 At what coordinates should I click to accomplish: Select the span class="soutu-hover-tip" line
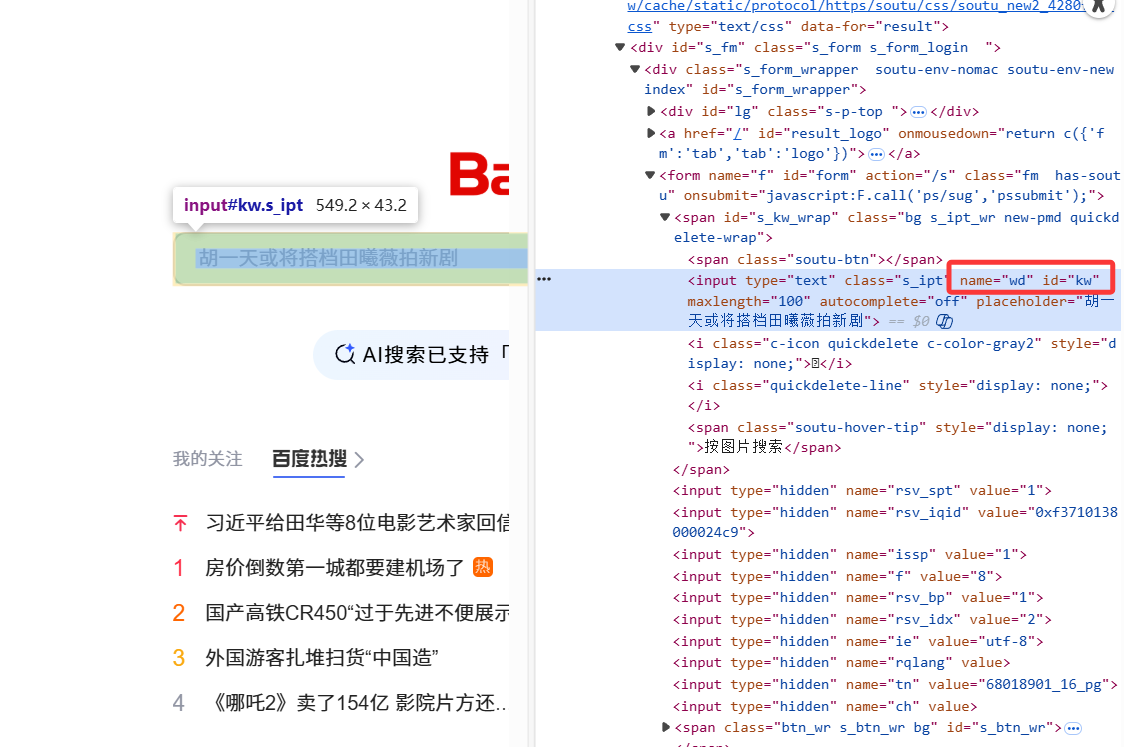[897, 437]
